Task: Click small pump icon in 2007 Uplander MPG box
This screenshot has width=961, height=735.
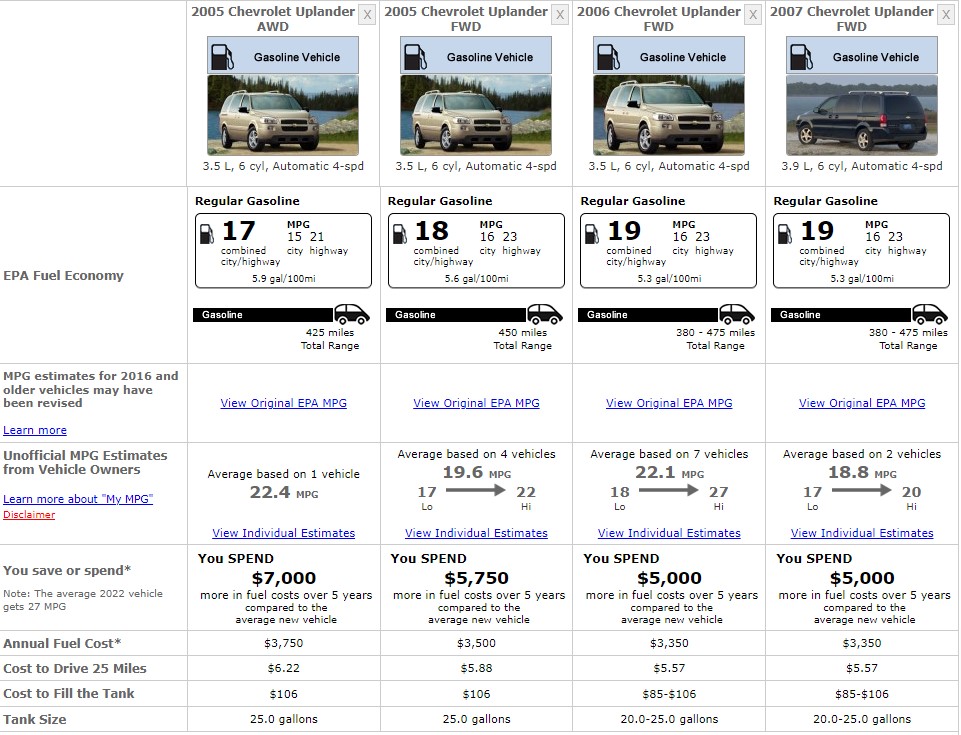Action: (x=785, y=234)
